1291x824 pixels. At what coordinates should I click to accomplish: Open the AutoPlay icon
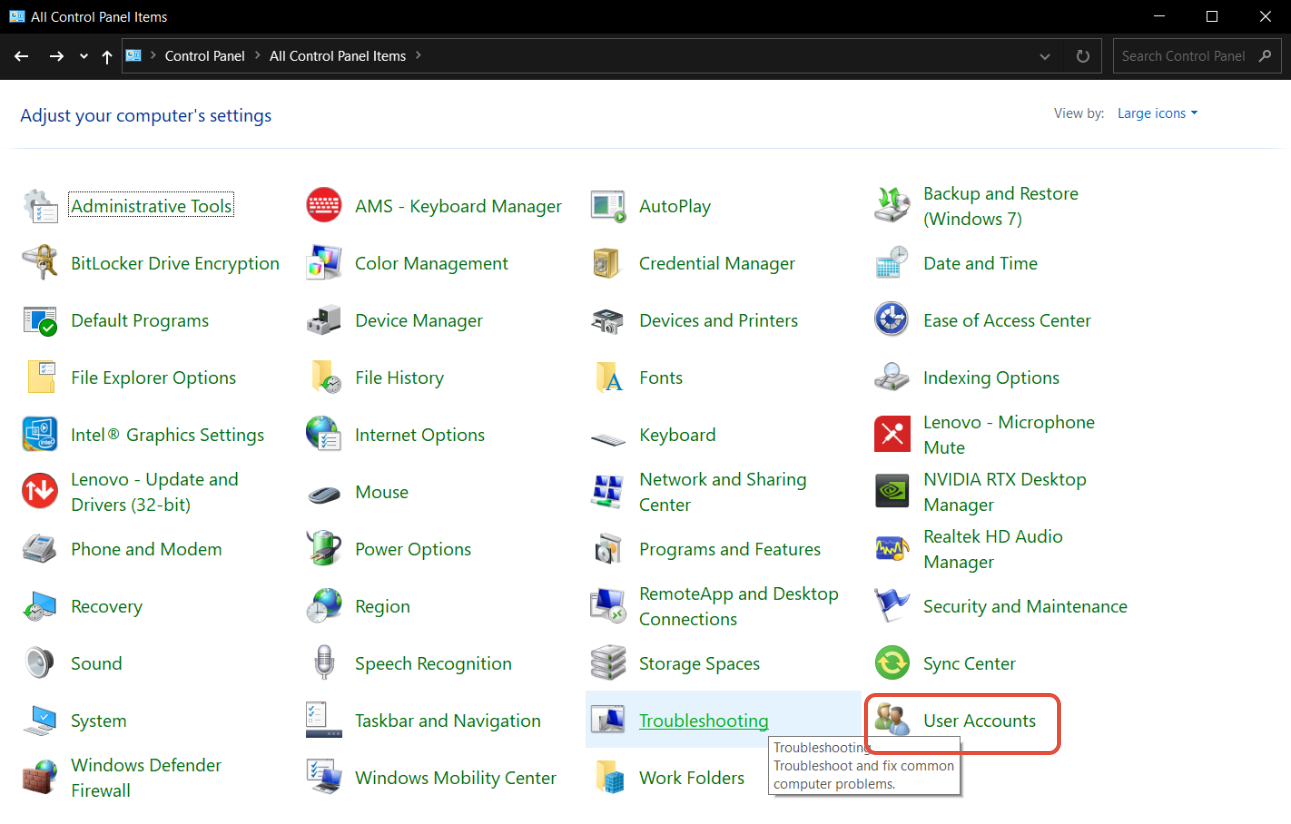tap(608, 206)
